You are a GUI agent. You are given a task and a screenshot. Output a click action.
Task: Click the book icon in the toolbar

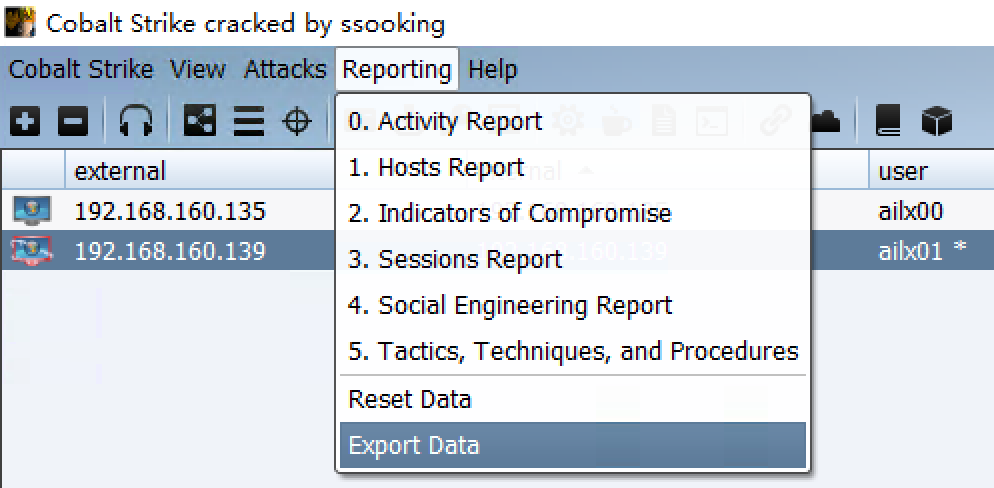tap(887, 122)
